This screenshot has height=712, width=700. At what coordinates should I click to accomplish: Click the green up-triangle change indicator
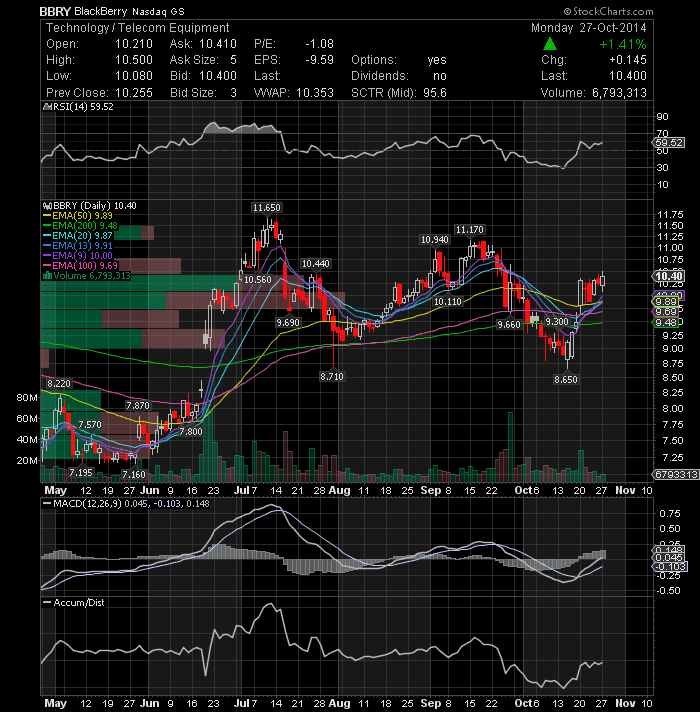coord(550,44)
